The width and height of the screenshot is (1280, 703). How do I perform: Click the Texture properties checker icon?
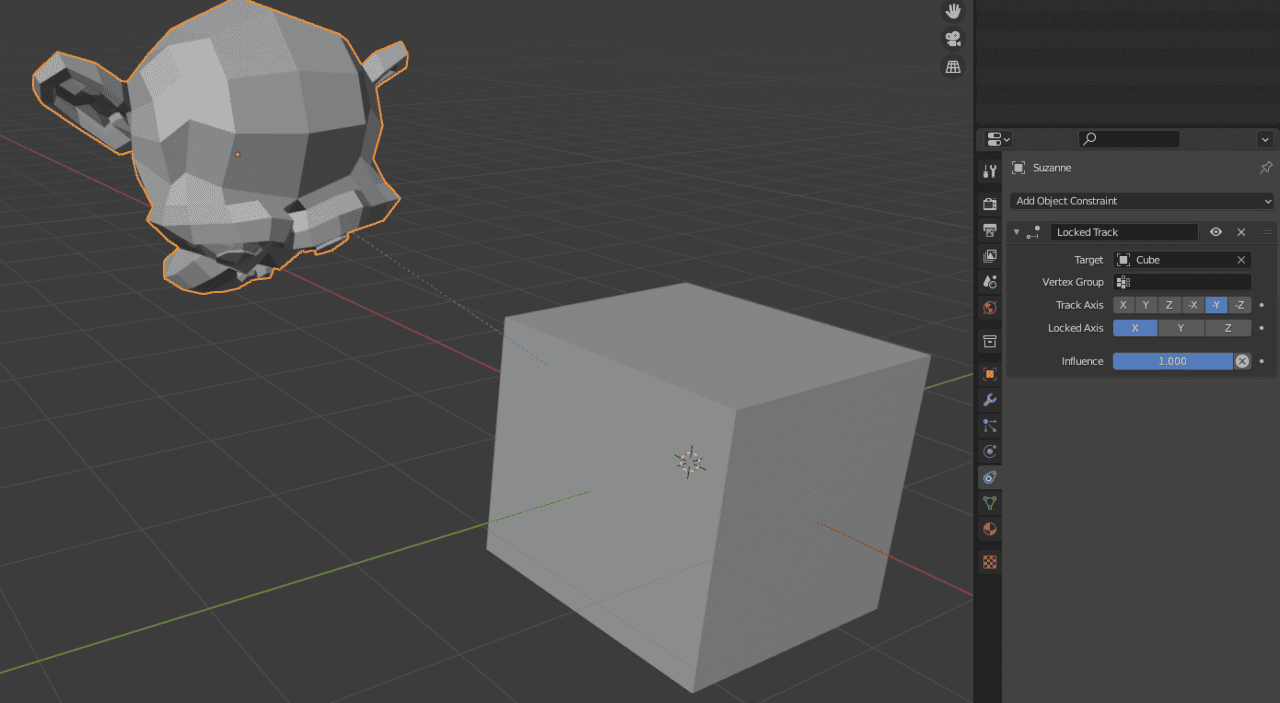[x=989, y=562]
